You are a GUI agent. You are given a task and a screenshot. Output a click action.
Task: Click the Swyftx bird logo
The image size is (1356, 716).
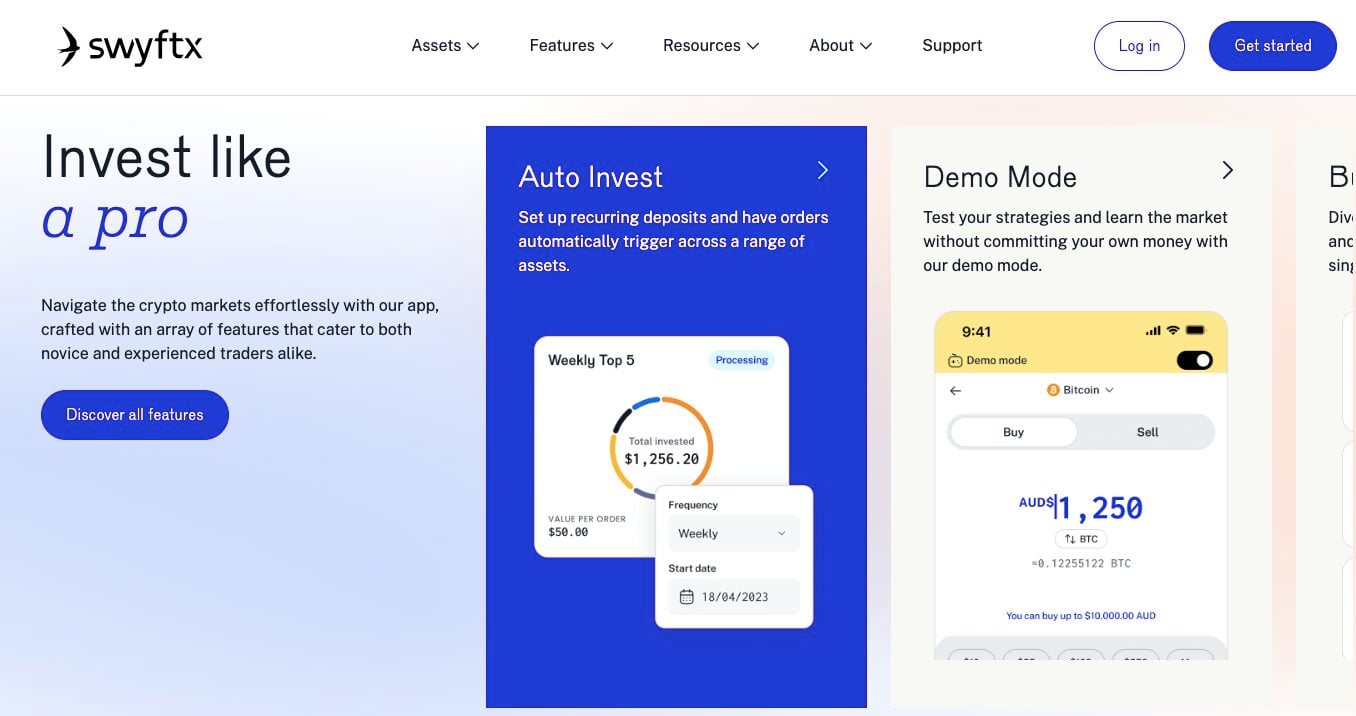click(69, 46)
